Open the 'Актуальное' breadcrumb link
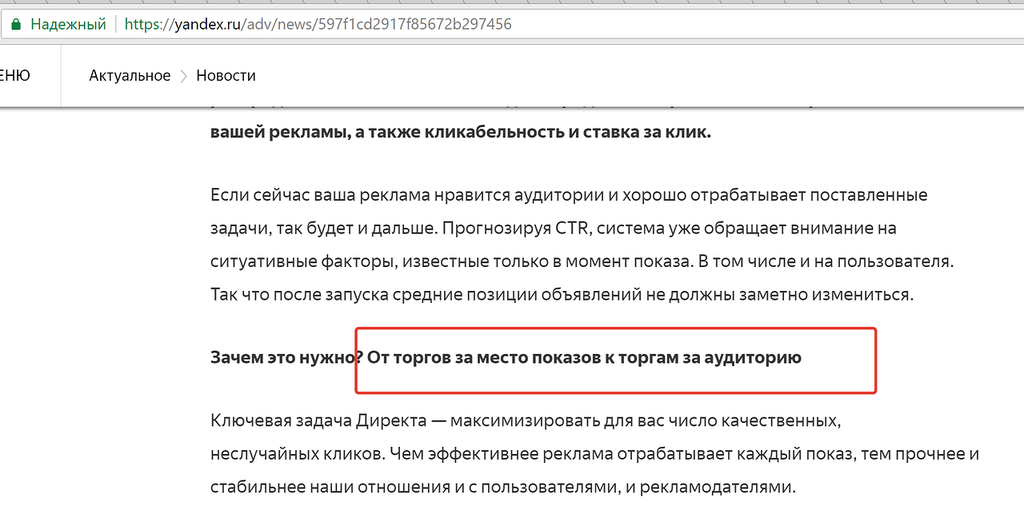The image size is (1024, 522). [x=130, y=76]
